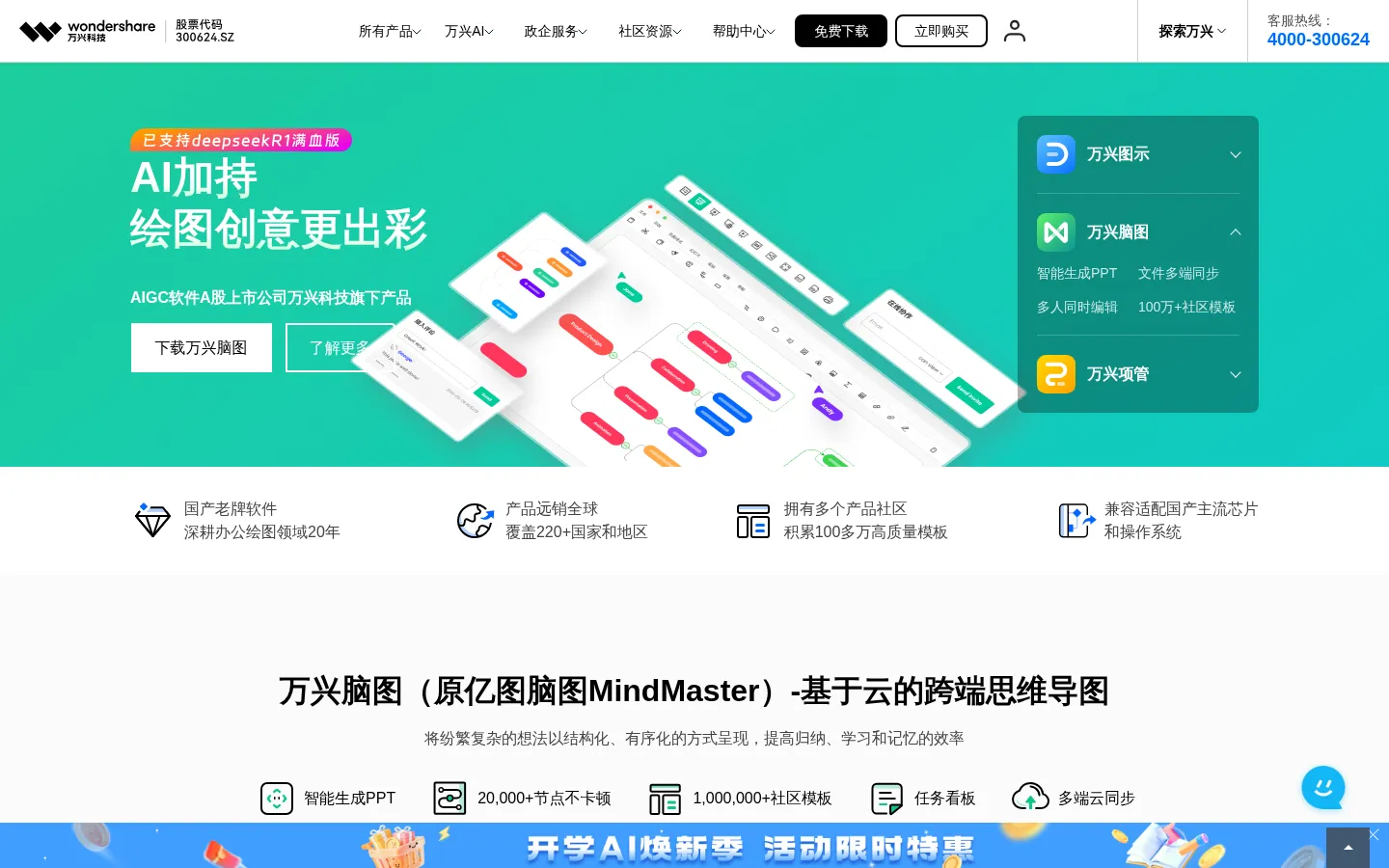Open the 帮助中心 menu
The width and height of the screenshot is (1389, 868).
pos(744,31)
